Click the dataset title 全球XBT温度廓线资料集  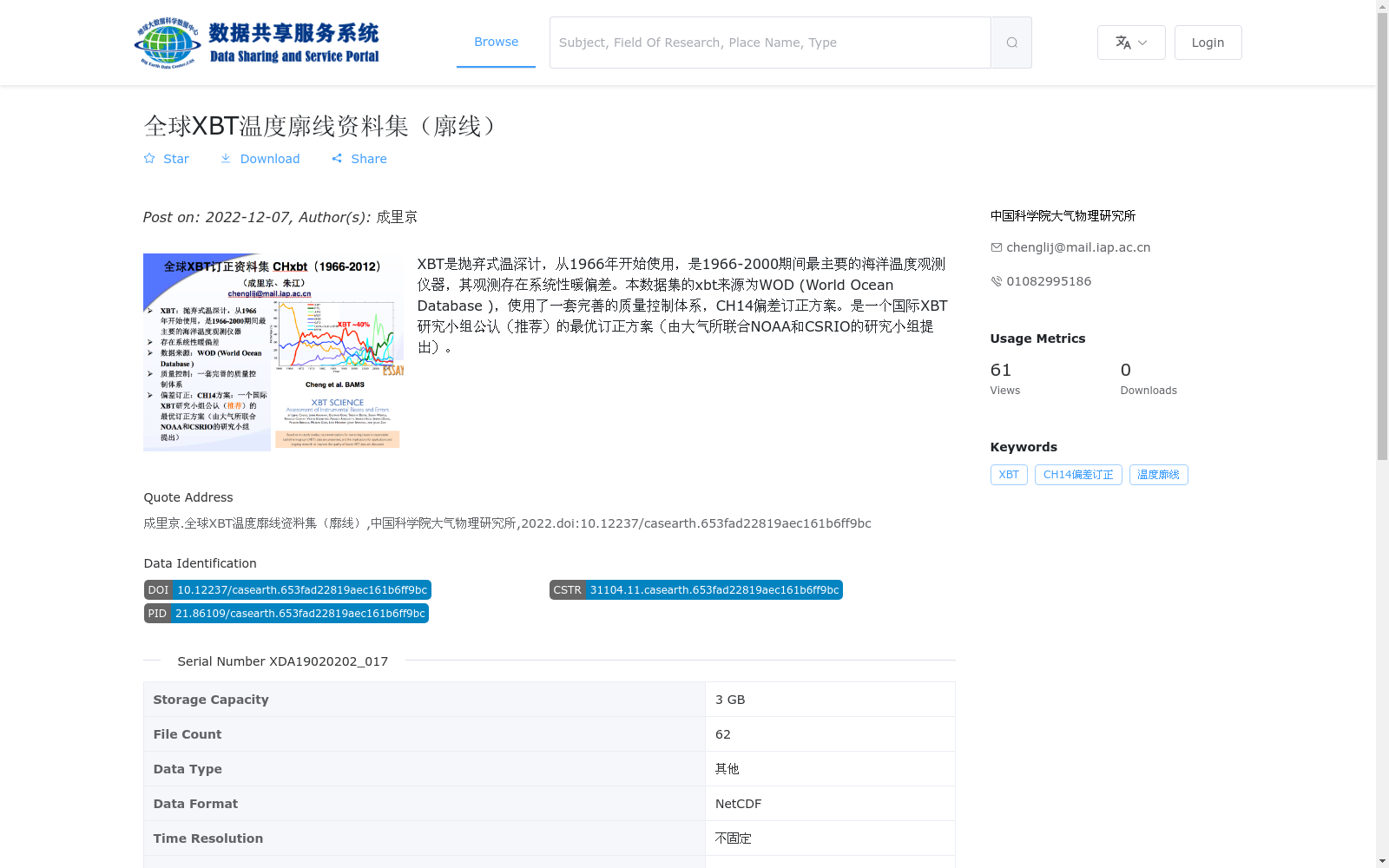click(324, 127)
